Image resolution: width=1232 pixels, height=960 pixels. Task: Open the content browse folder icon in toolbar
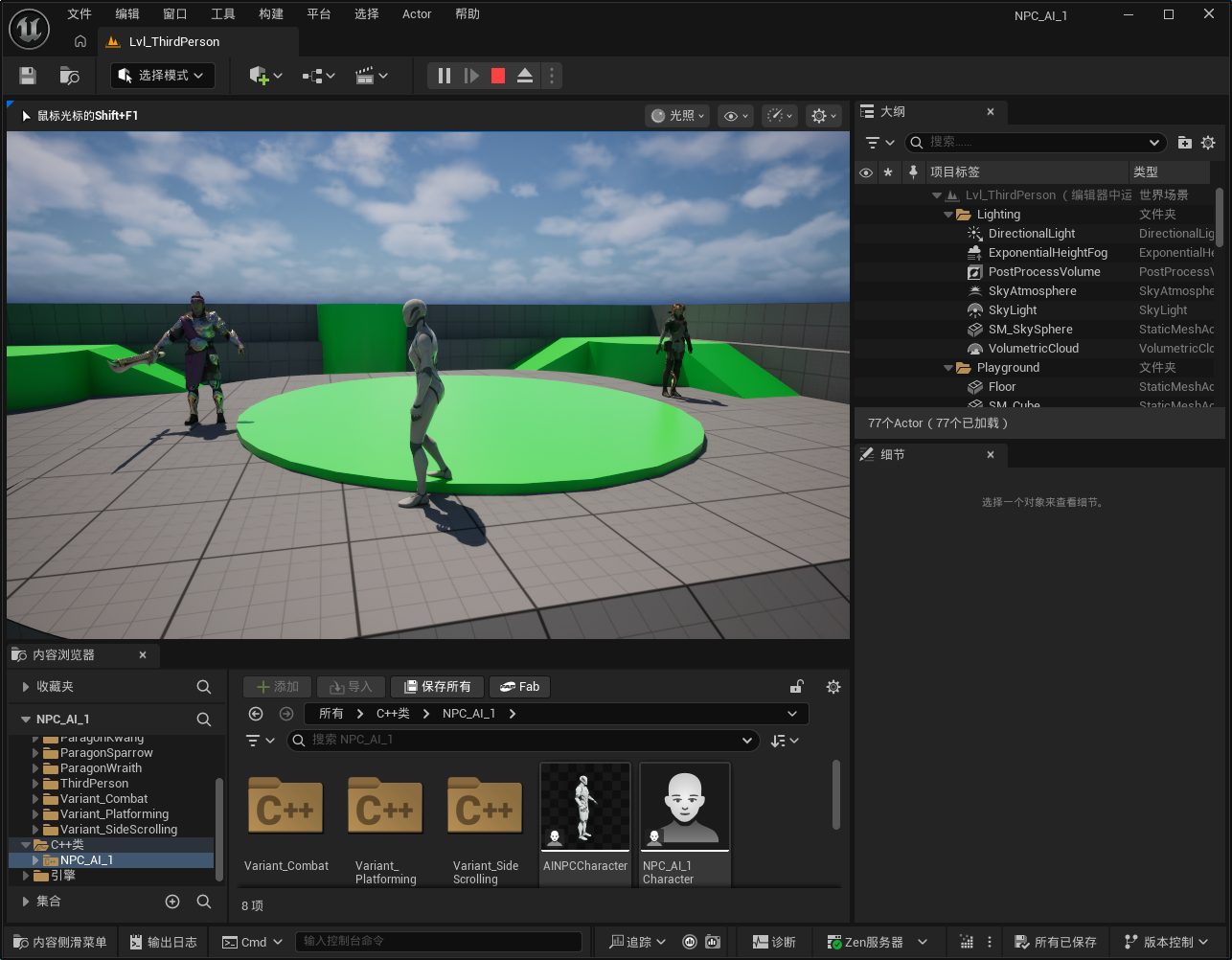[x=69, y=76]
